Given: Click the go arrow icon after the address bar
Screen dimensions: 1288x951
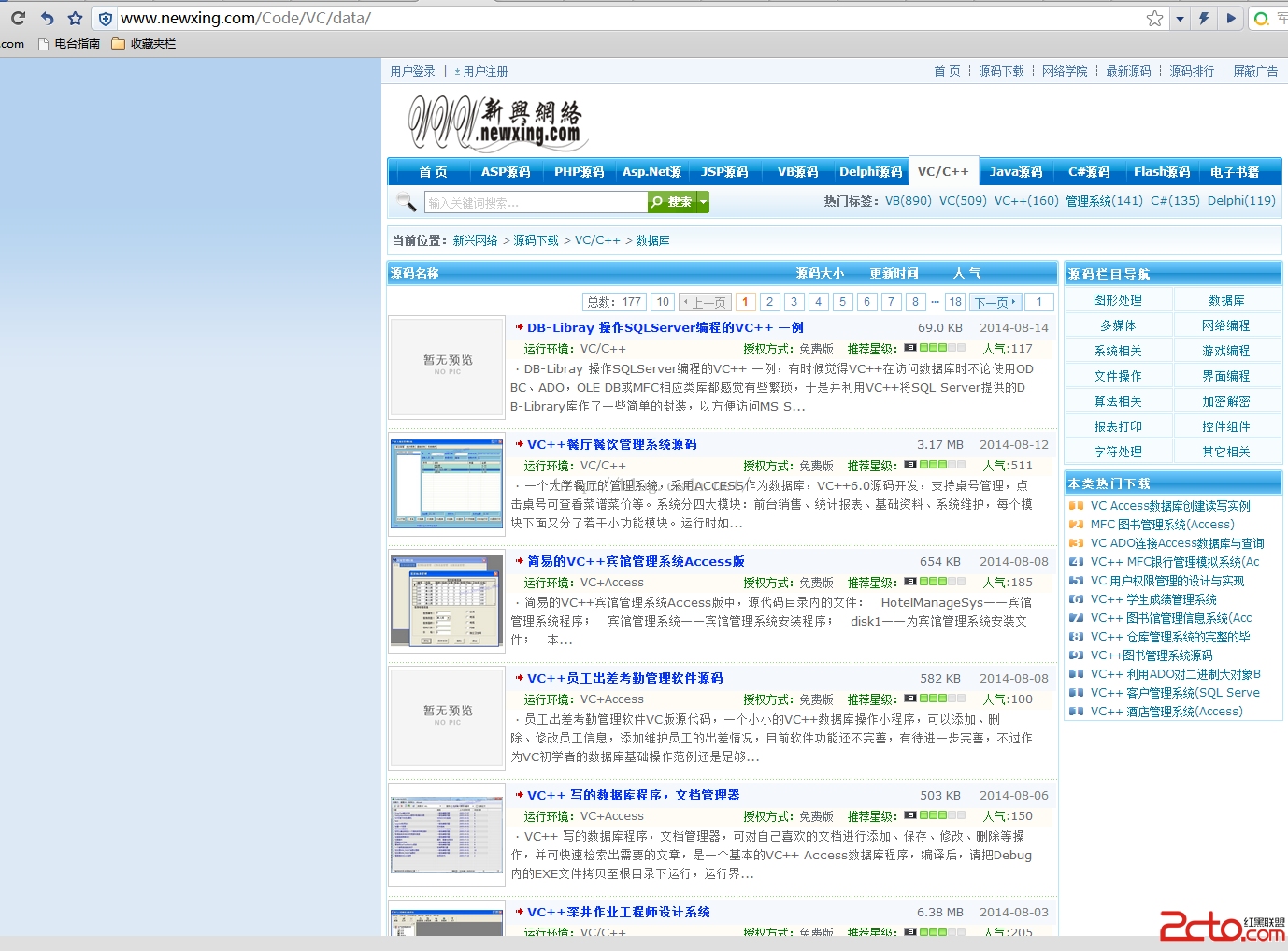Looking at the screenshot, I should click(1231, 18).
